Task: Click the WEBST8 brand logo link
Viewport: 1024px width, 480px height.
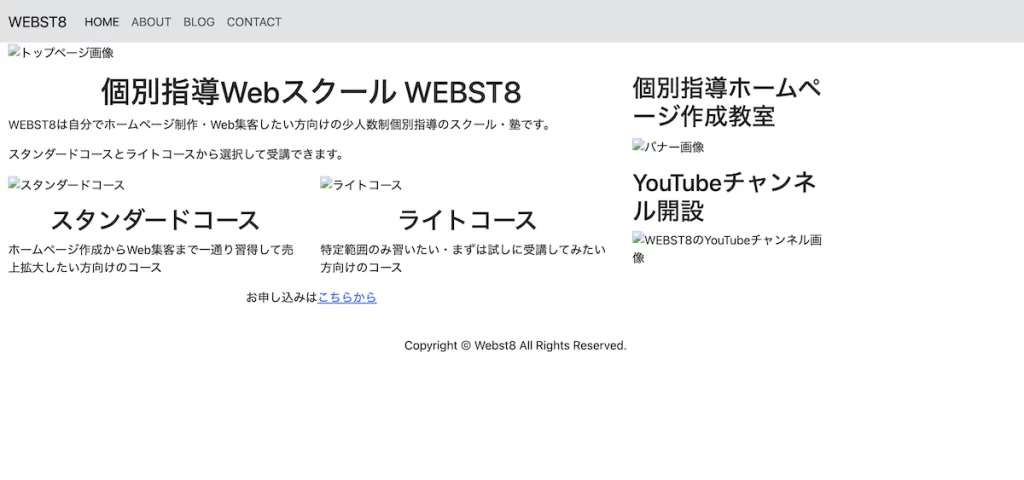Action: (x=37, y=22)
